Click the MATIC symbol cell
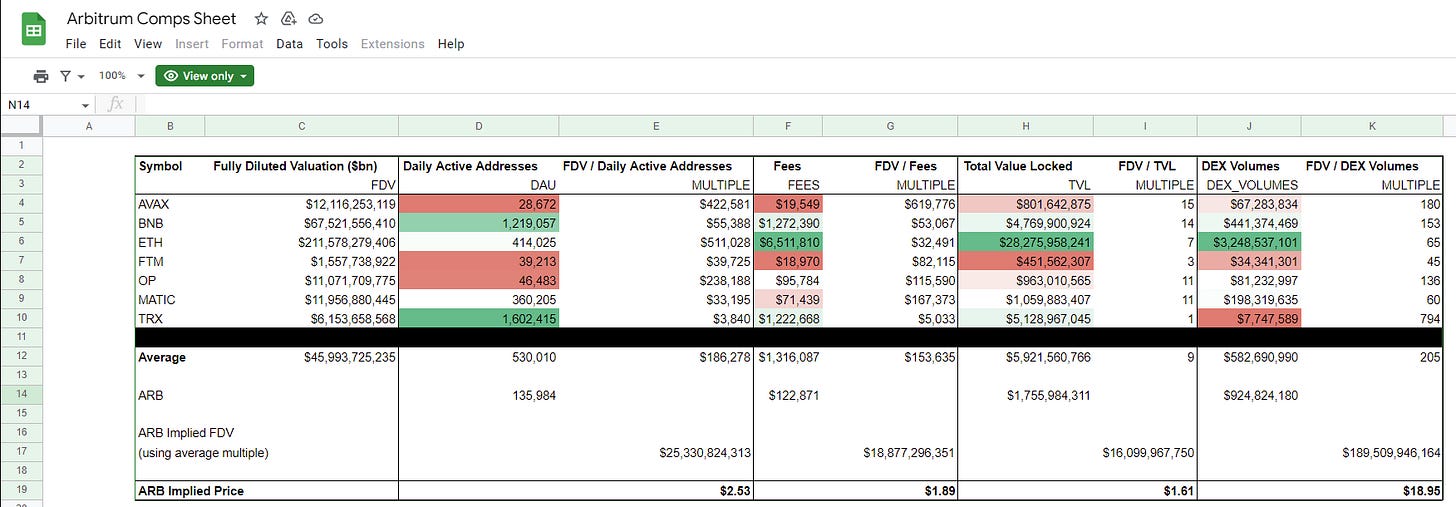This screenshot has height=507, width=1456. tap(170, 299)
